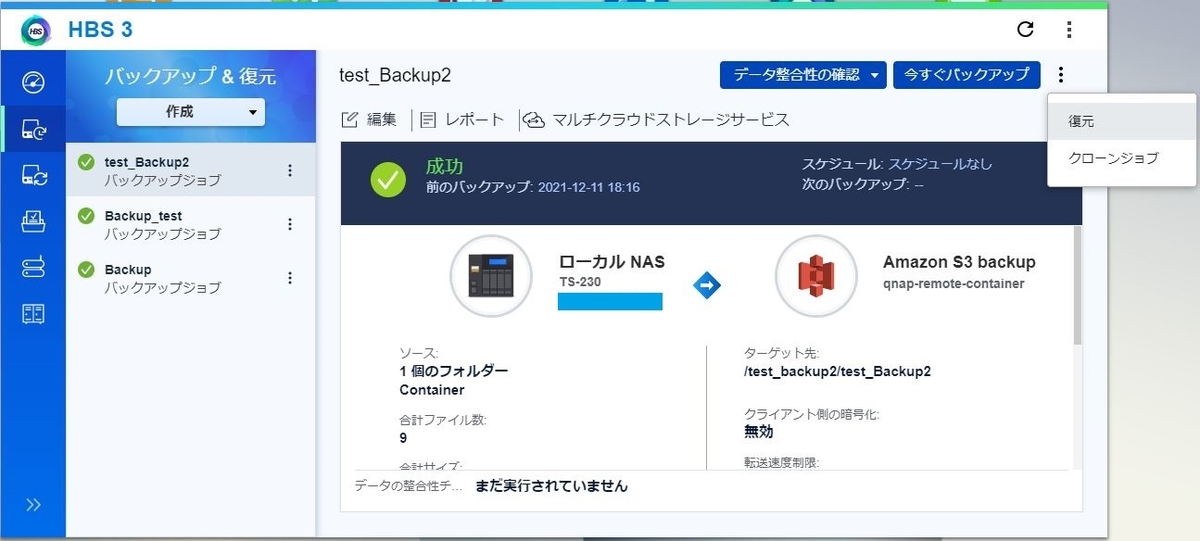Click the Amazon S3 storage icon

pos(816,275)
